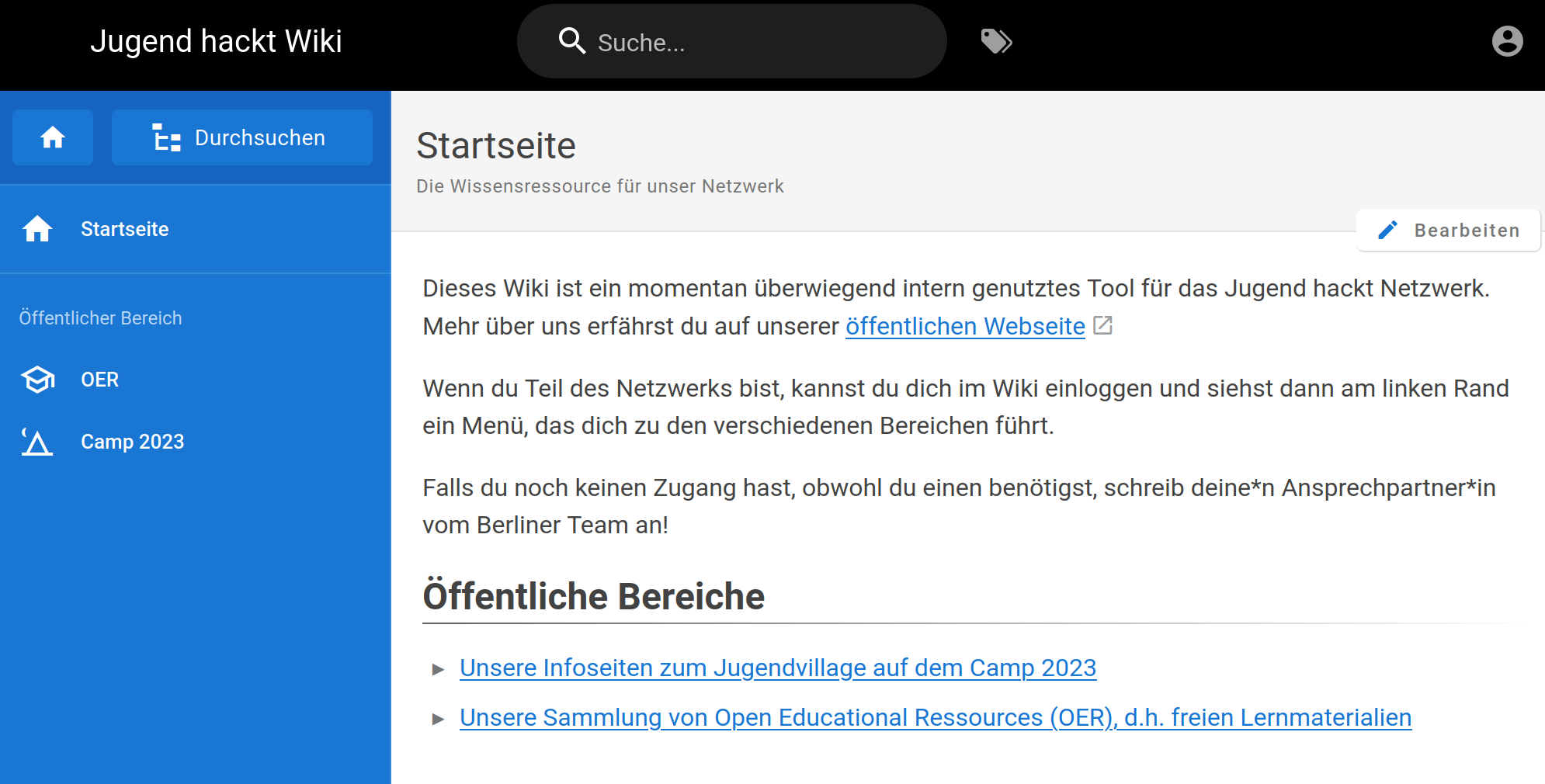Open the öffentlichen Webseite link
Image resolution: width=1545 pixels, height=784 pixels.
(x=964, y=326)
